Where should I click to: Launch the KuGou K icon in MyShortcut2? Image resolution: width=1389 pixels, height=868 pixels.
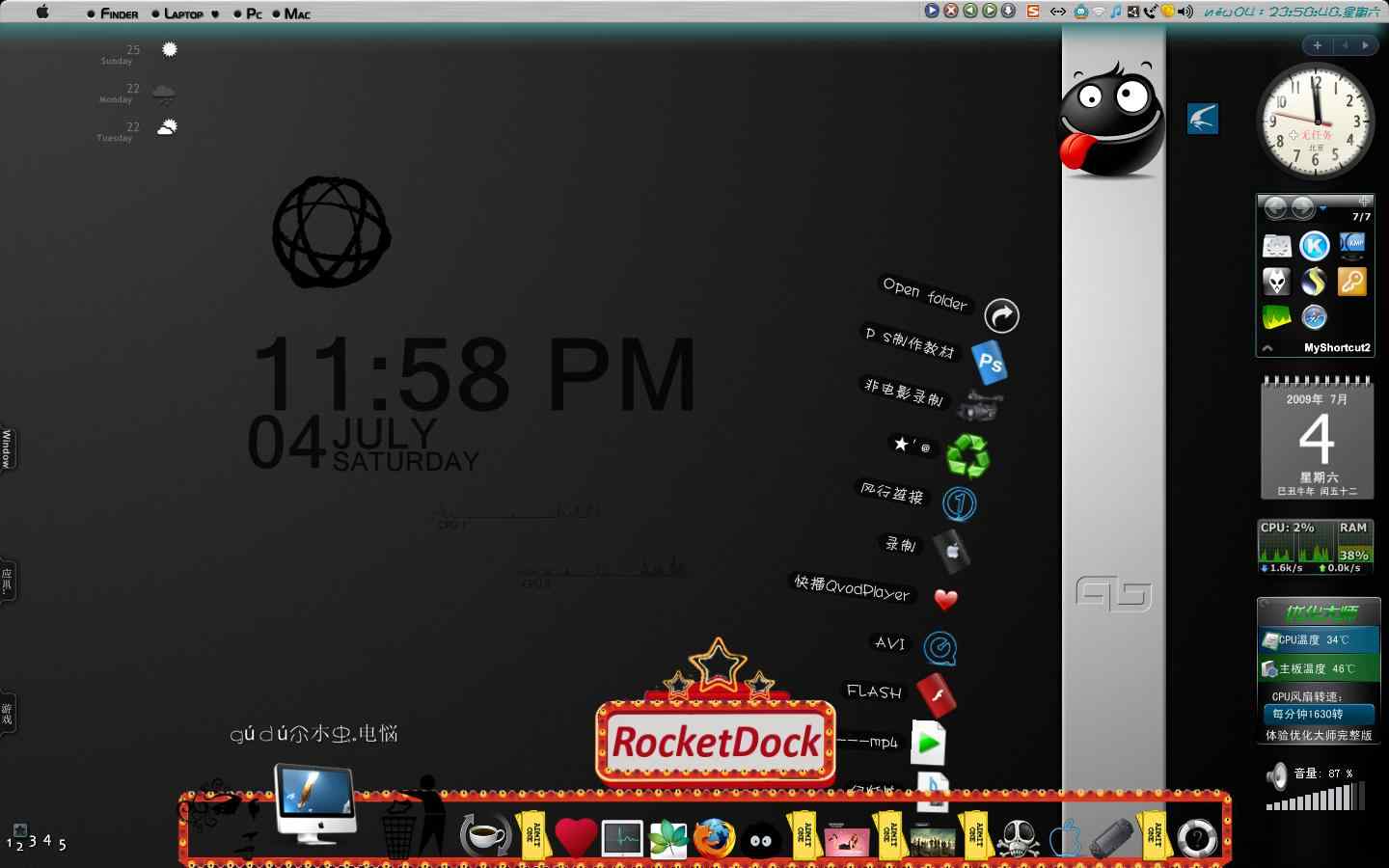pyautogui.click(x=1314, y=246)
